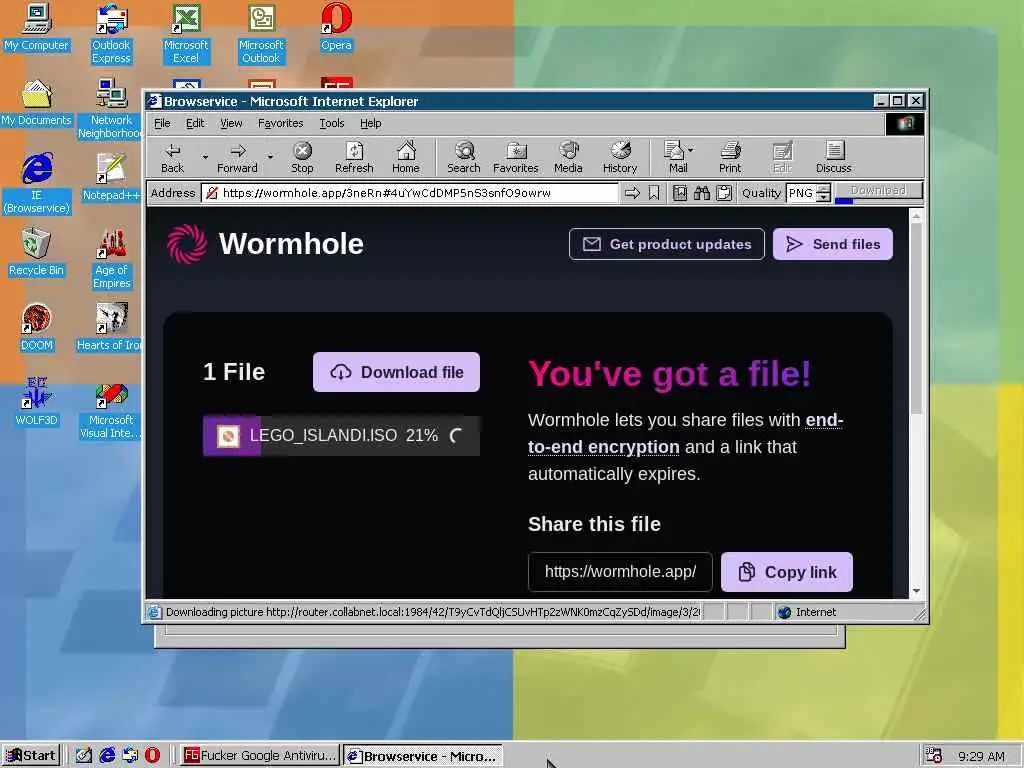Open the Favorites toolbar button
The width and height of the screenshot is (1024, 768).
point(515,158)
